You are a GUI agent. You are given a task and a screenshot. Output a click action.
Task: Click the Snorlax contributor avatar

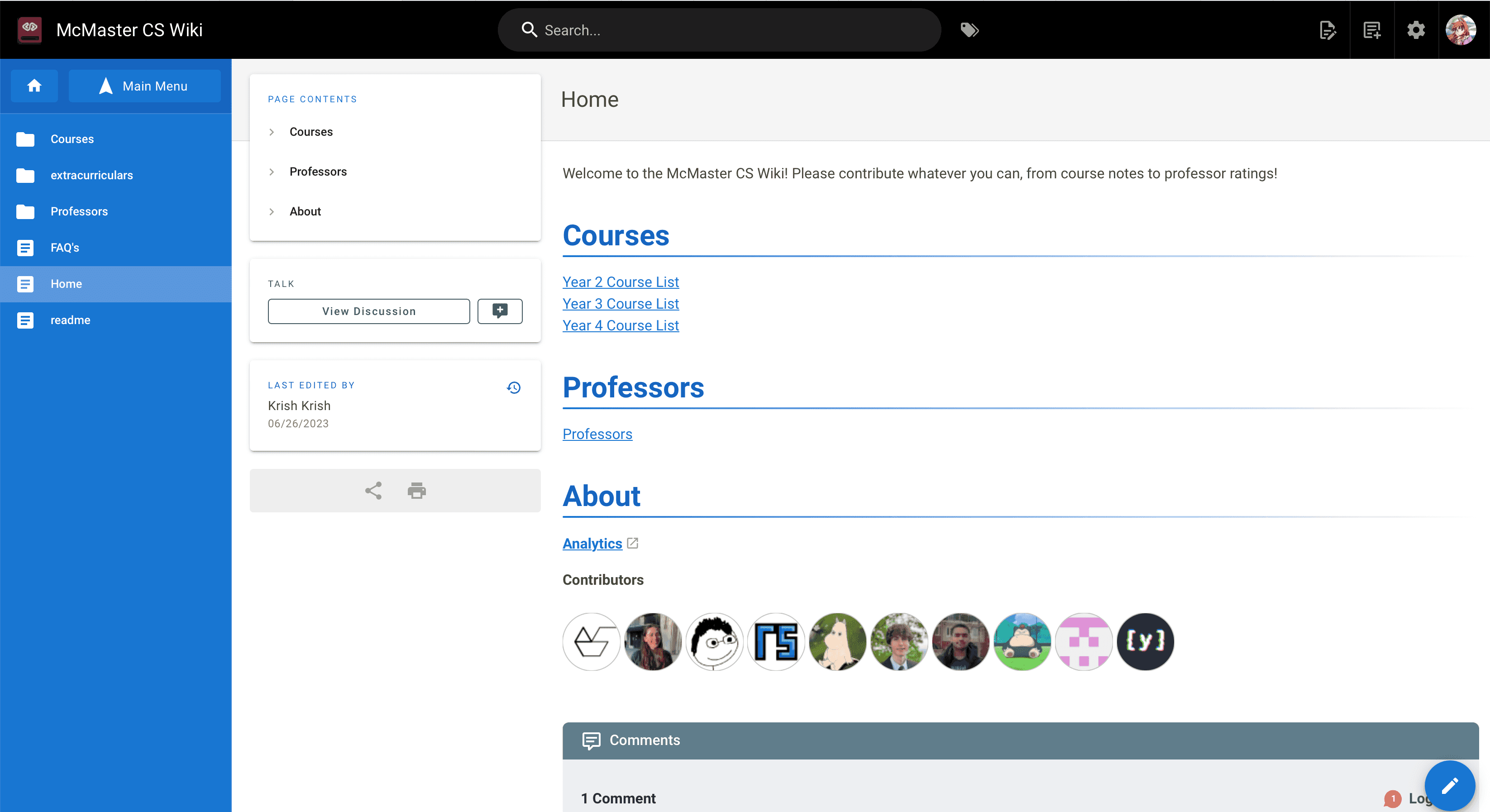1022,642
